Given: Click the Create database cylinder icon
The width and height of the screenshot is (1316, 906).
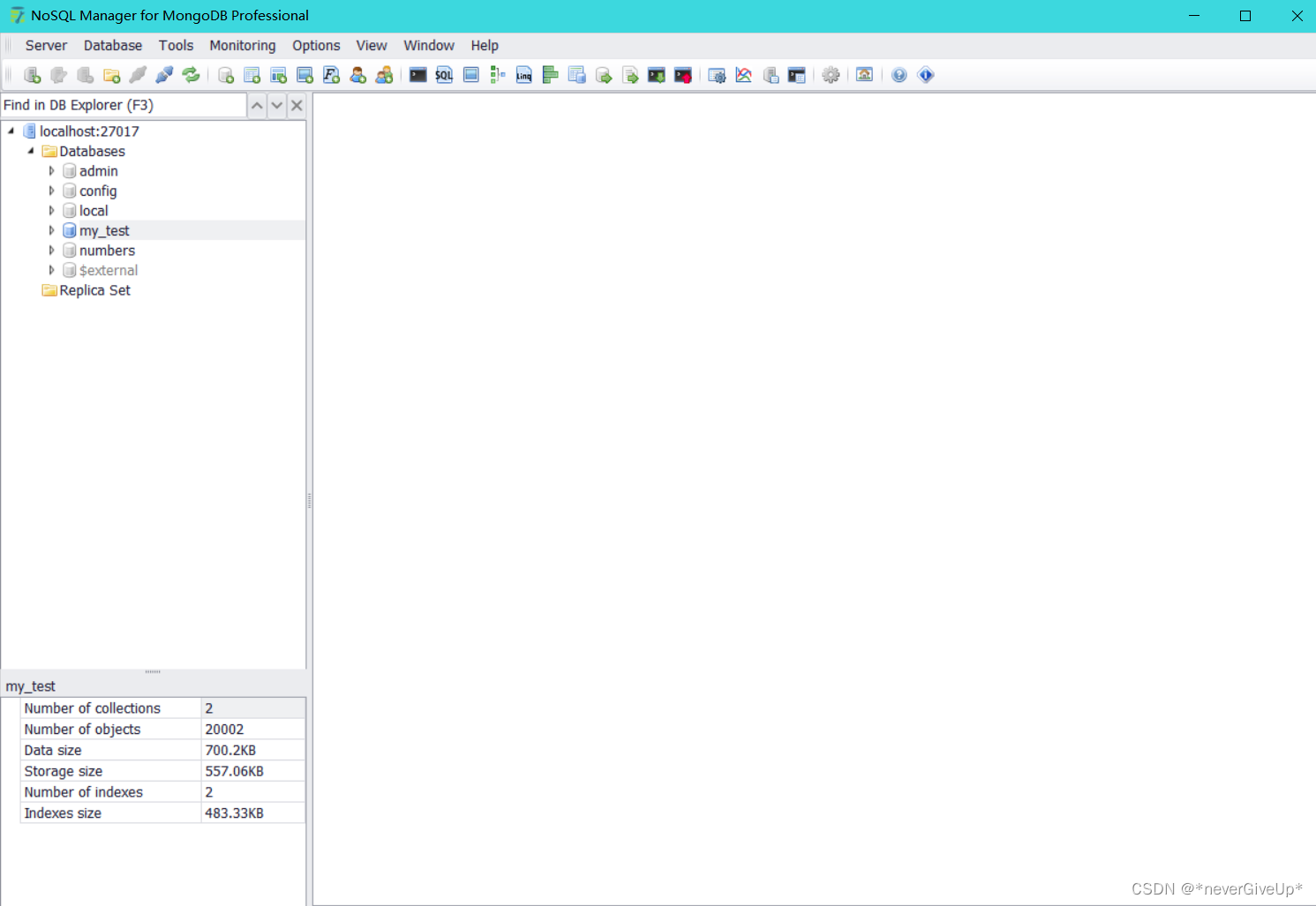Looking at the screenshot, I should (x=226, y=75).
